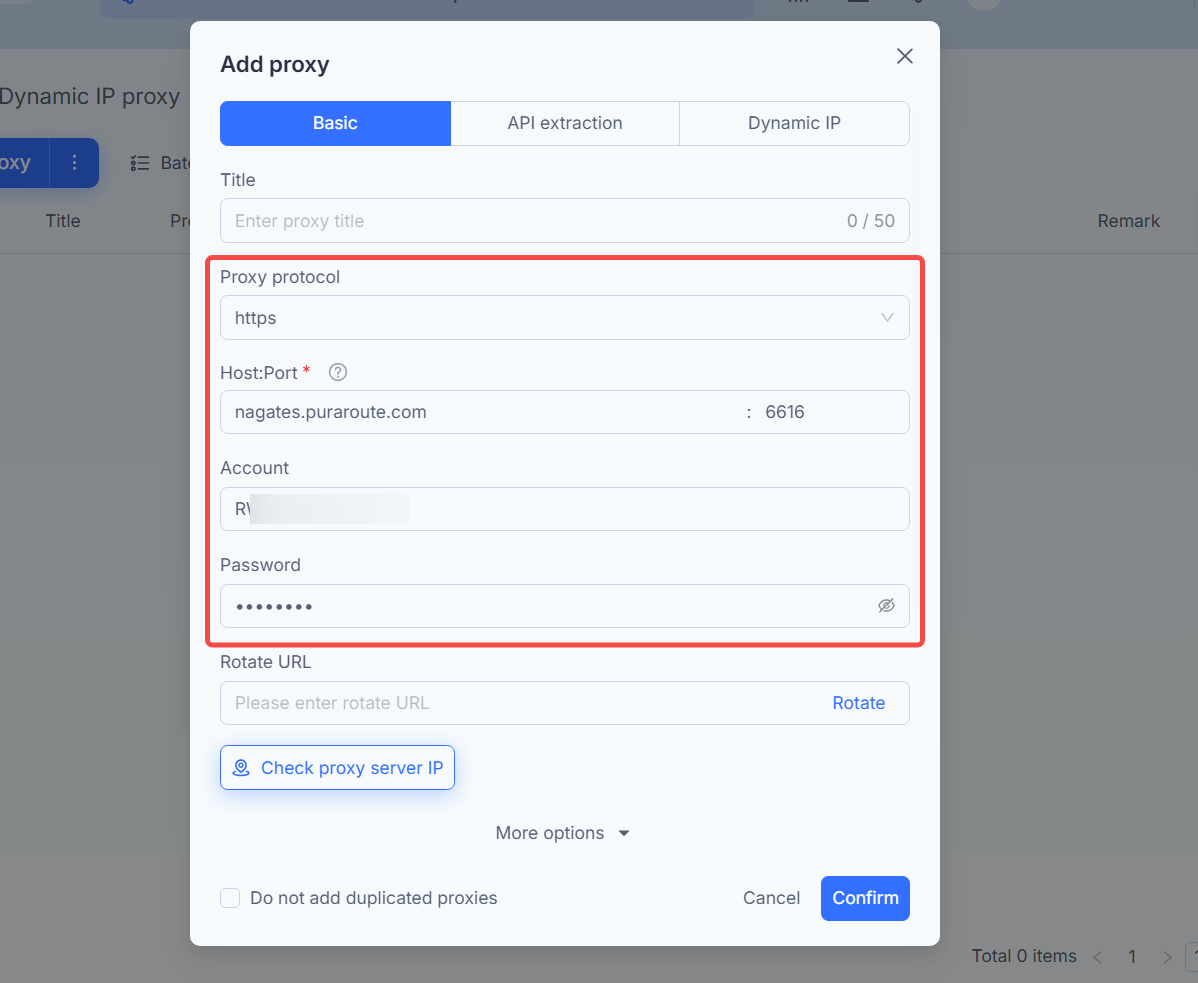Viewport: 1198px width, 983px height.
Task: Toggle password visibility eye icon
Action: 886,606
